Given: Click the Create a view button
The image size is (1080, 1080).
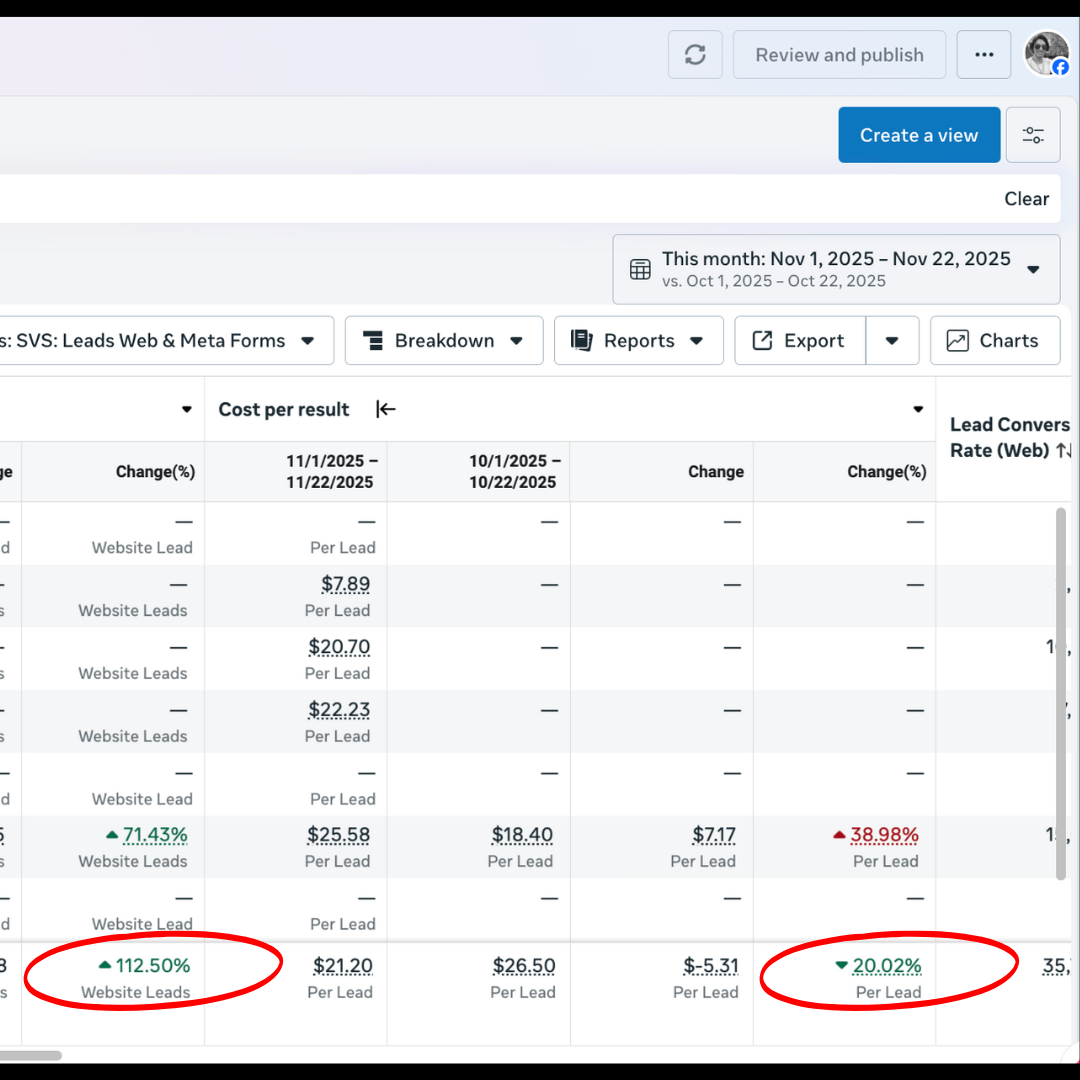Looking at the screenshot, I should click(918, 134).
